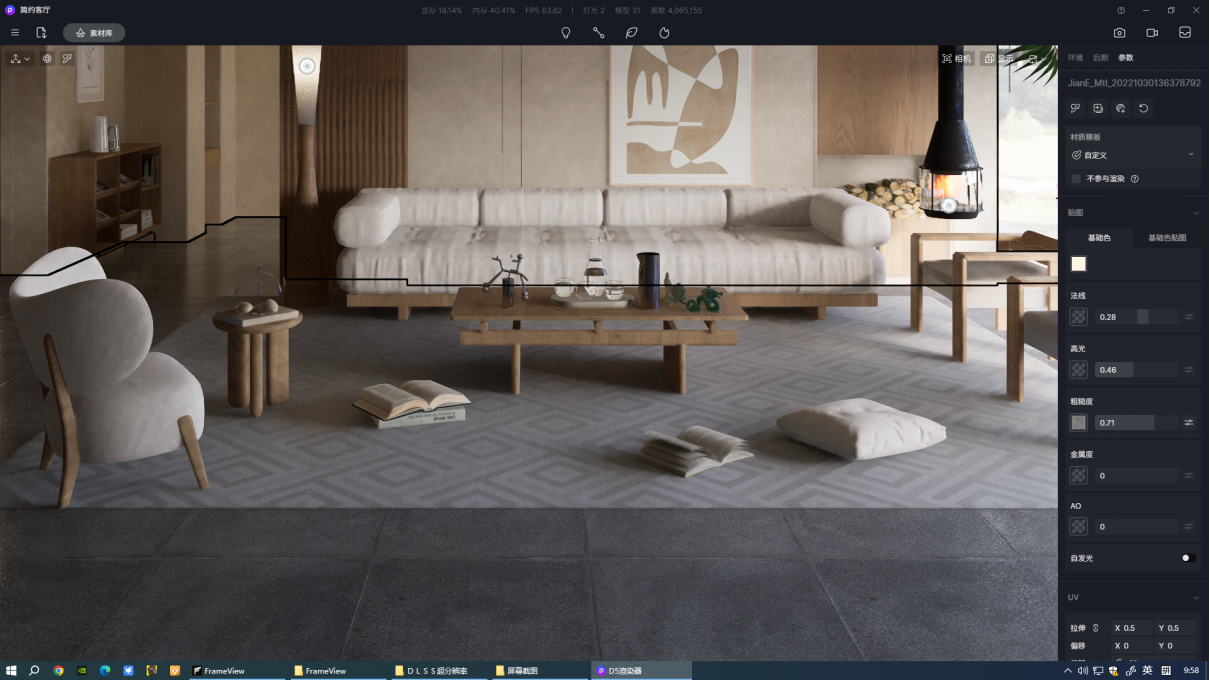This screenshot has width=1210, height=681.
Task: Click the light gizmo on floor lamp
Action: [307, 66]
